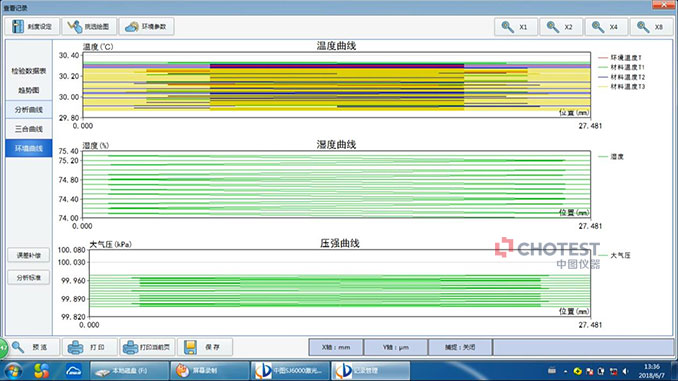
Task: Set zoom to X4 magnifier
Action: tap(606, 27)
